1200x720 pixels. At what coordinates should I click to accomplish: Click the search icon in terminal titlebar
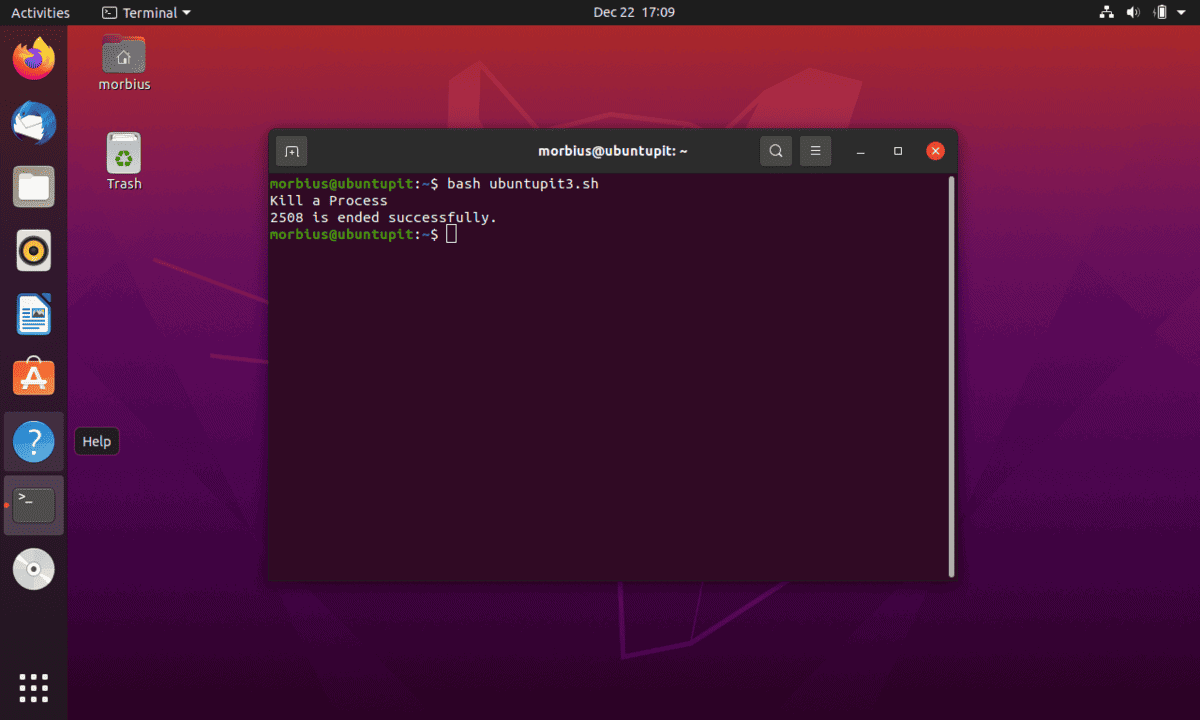click(x=776, y=150)
